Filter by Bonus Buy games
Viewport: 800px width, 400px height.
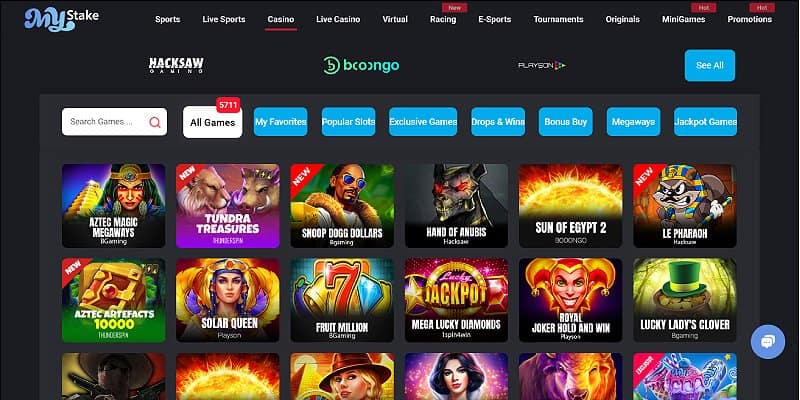point(565,122)
